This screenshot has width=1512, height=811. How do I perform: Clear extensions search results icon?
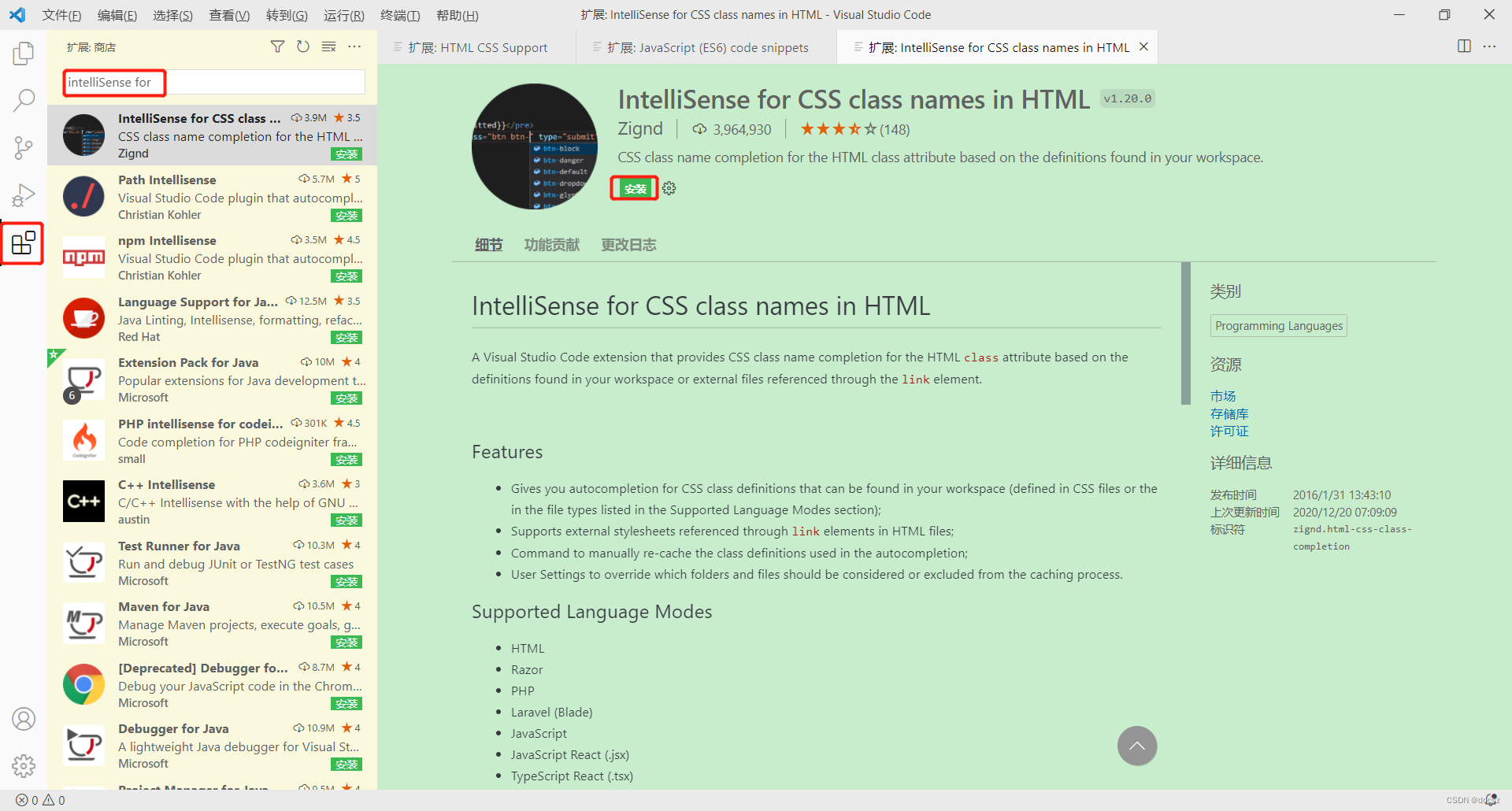(329, 47)
